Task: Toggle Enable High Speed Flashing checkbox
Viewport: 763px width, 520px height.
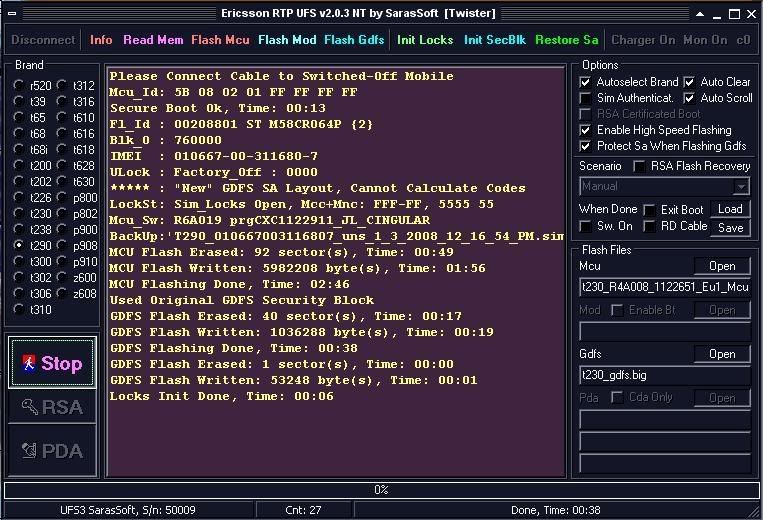Action: coord(585,130)
